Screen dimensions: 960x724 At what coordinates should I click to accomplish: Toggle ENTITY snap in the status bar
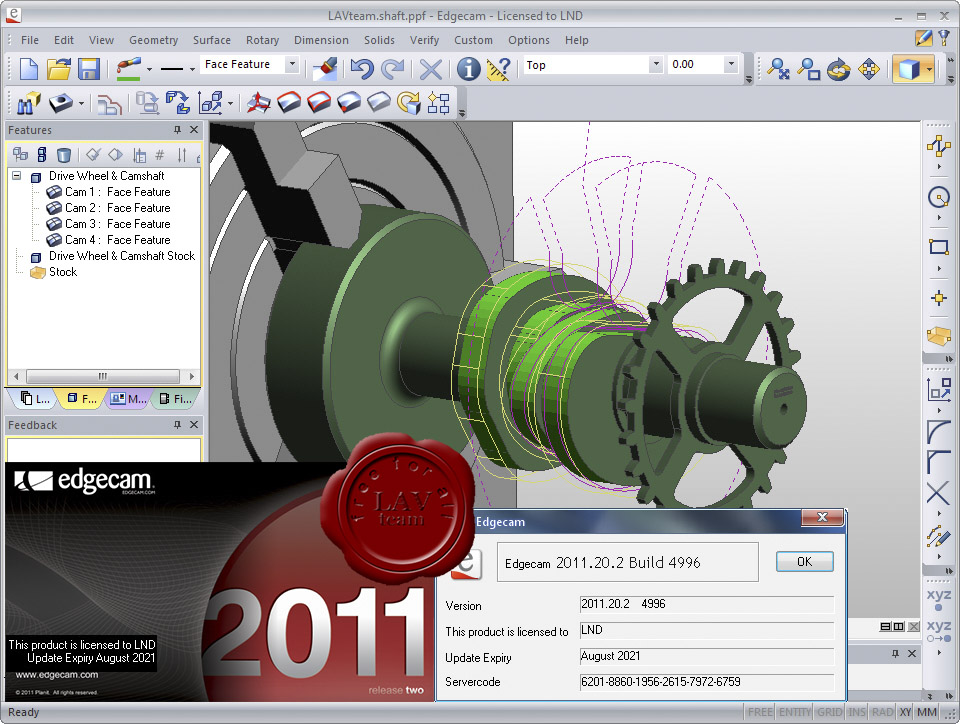point(795,712)
